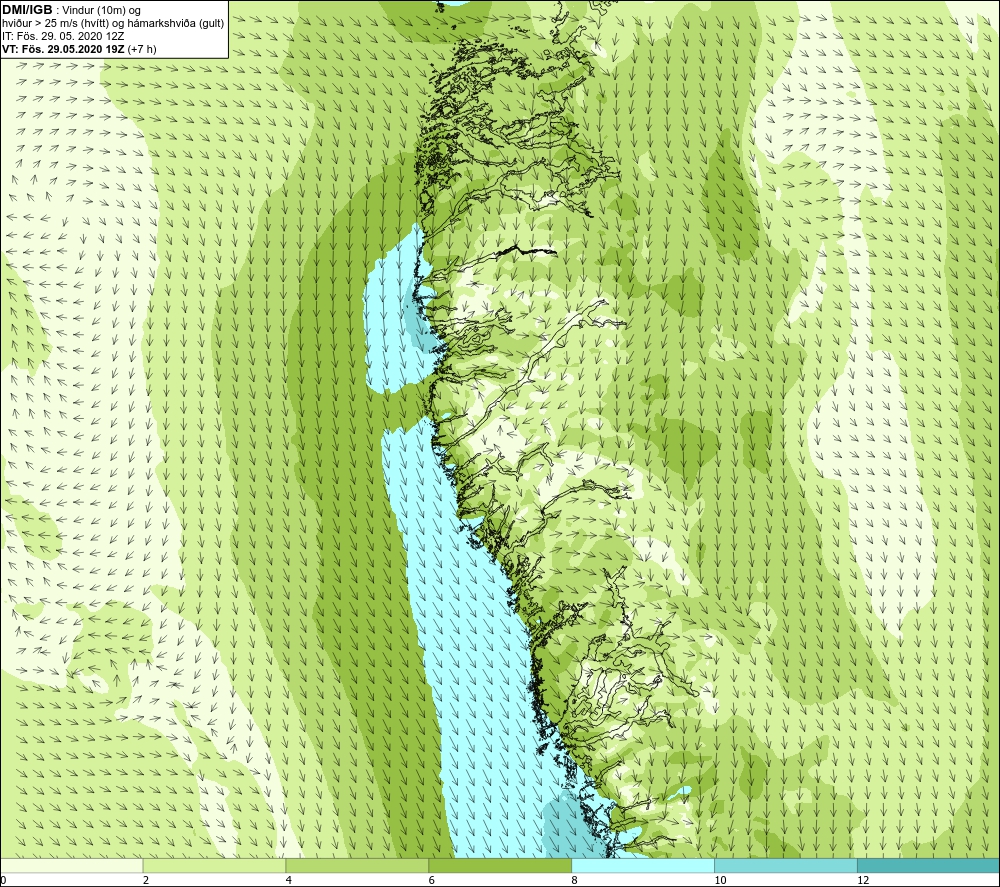Screen dimensions: 1000x887
Task: Click the 'IT: Fös. 29. 05. 2020 12Z' line
Action: (x=62, y=36)
